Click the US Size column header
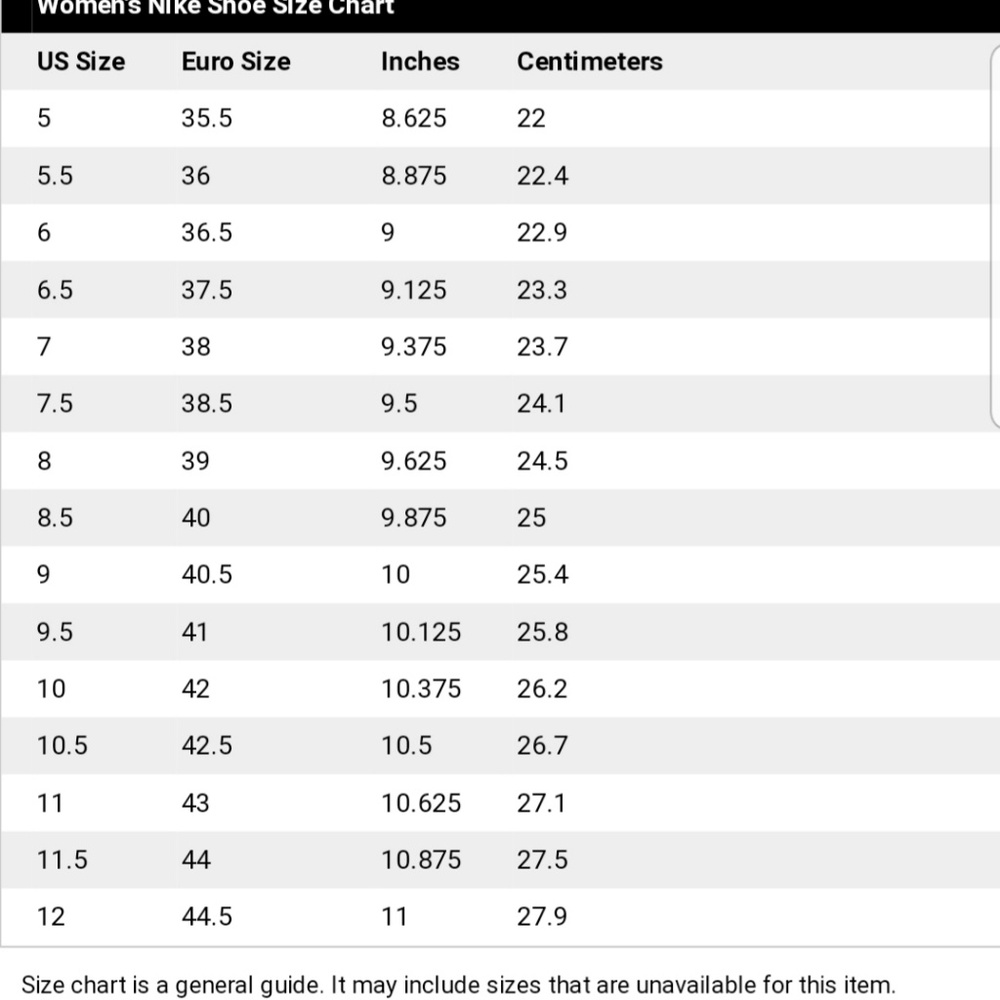This screenshot has height=1000, width=1000. coord(81,62)
